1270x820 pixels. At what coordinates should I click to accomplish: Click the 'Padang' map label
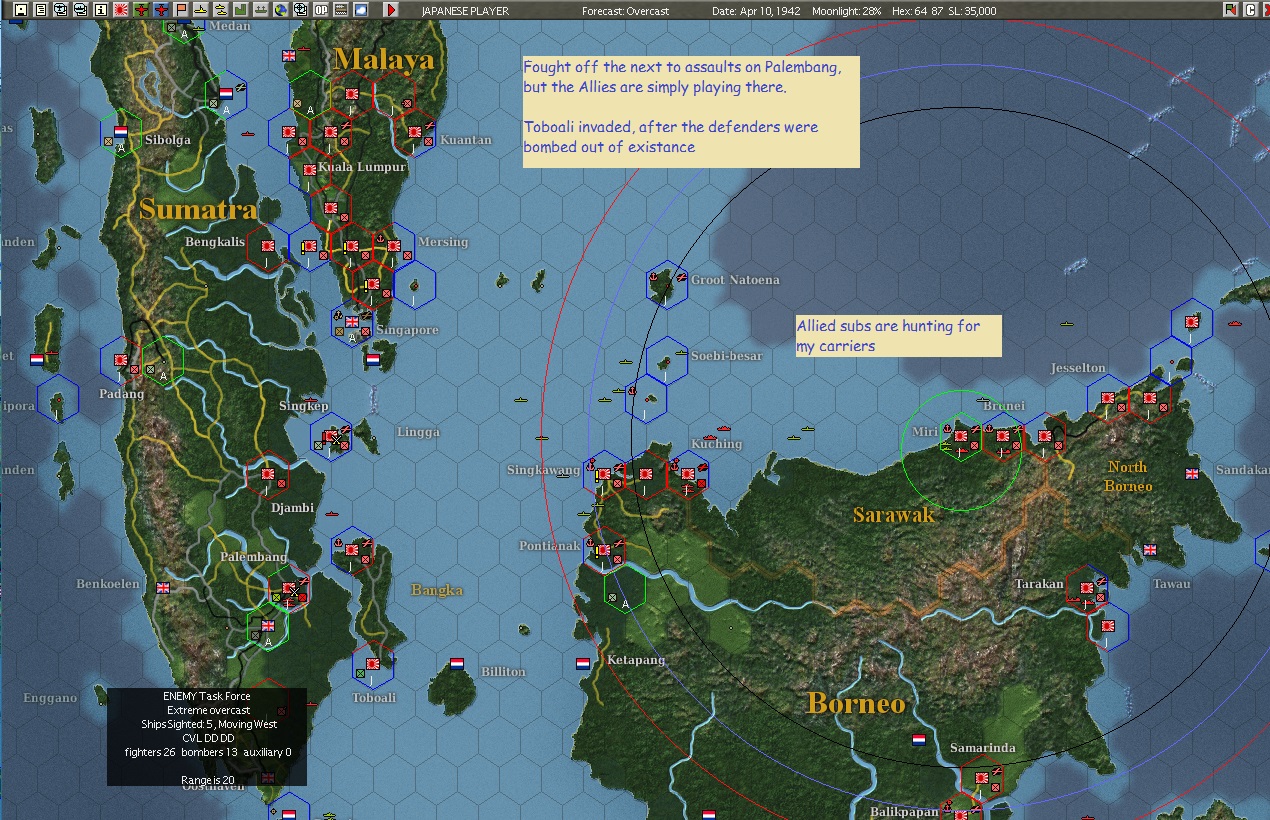click(x=121, y=394)
